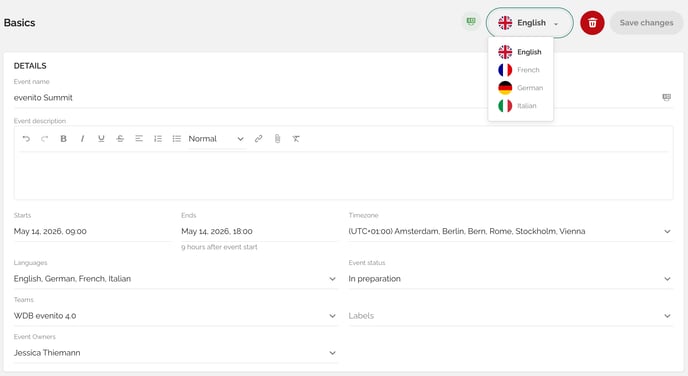The height and width of the screenshot is (376, 688).
Task: Edit the Starts date field
Action: [x=92, y=231]
